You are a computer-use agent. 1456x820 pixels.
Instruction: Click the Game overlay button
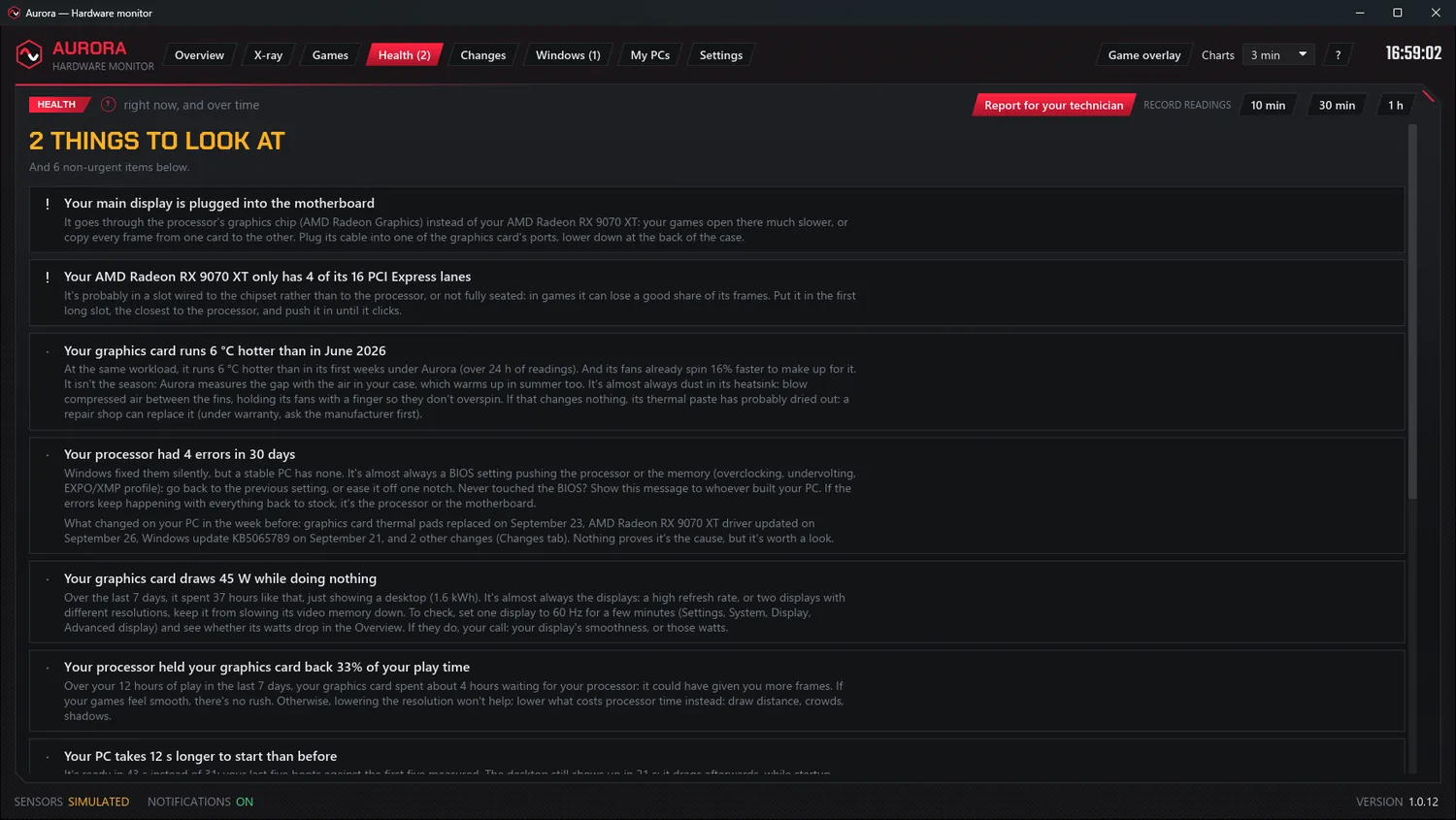(1144, 55)
